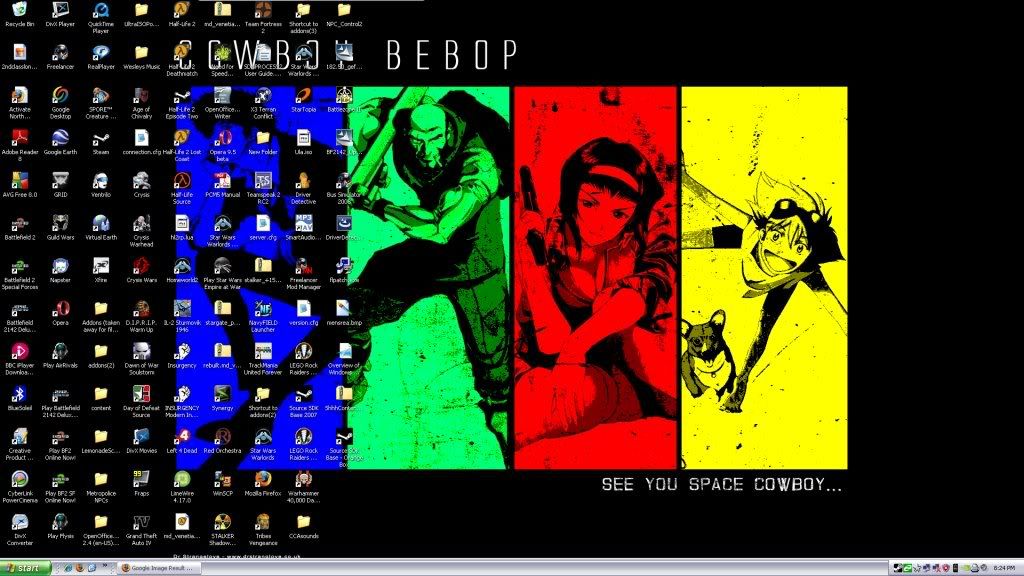The image size is (1024, 576).
Task: Open the Wesleys Music folder
Action: click(x=141, y=57)
